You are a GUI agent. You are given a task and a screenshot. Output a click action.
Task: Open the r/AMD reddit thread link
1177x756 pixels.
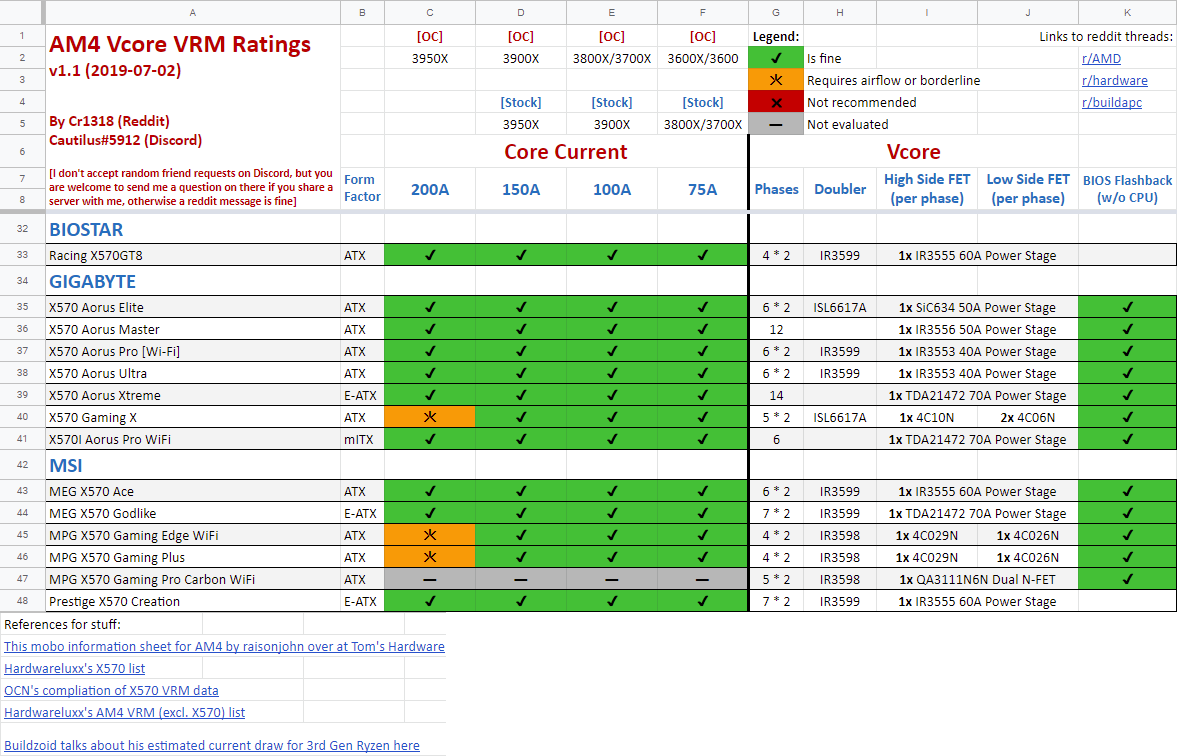1100,59
